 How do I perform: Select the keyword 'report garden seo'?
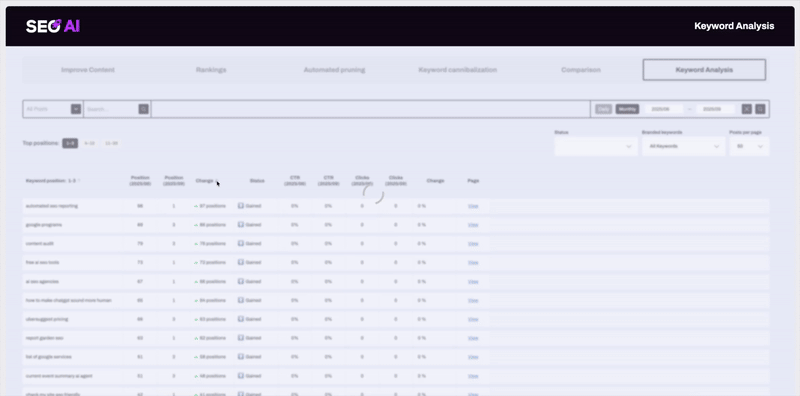pos(44,338)
